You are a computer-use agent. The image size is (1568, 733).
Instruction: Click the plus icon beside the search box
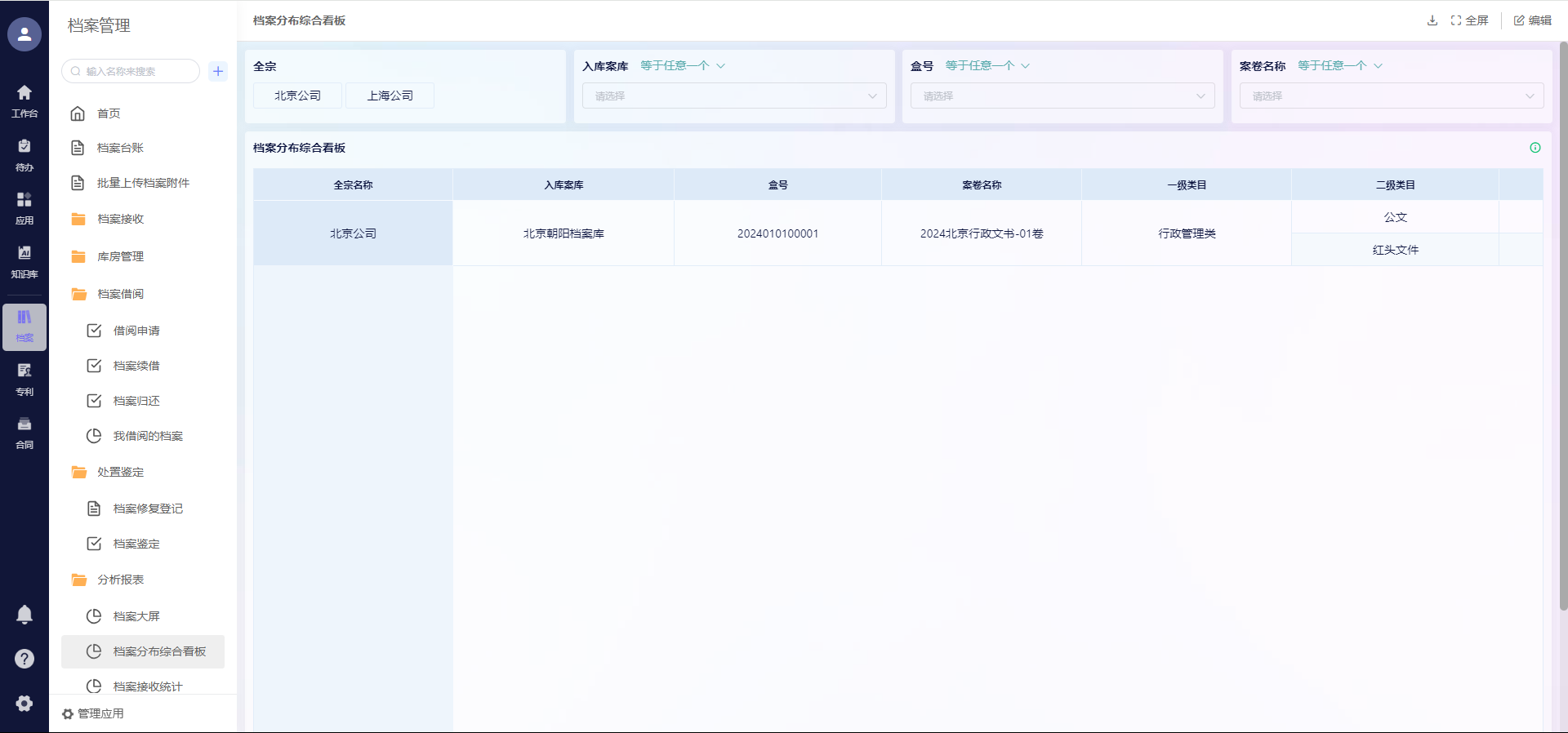tap(218, 71)
